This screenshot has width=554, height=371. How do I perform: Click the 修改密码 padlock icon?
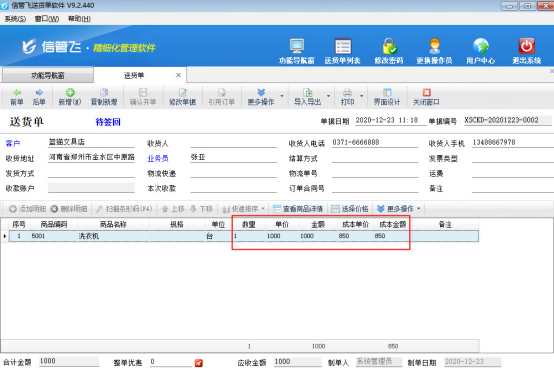coord(389,46)
